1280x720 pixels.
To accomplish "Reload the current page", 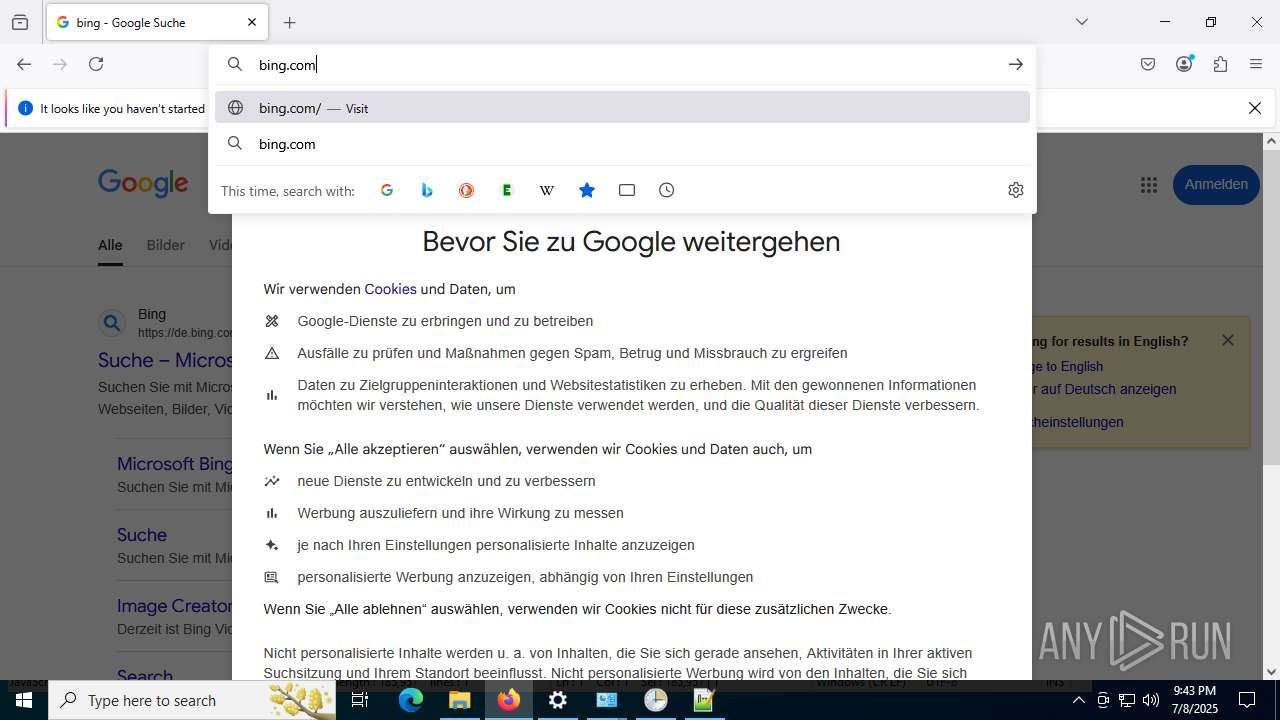I will coord(96,64).
